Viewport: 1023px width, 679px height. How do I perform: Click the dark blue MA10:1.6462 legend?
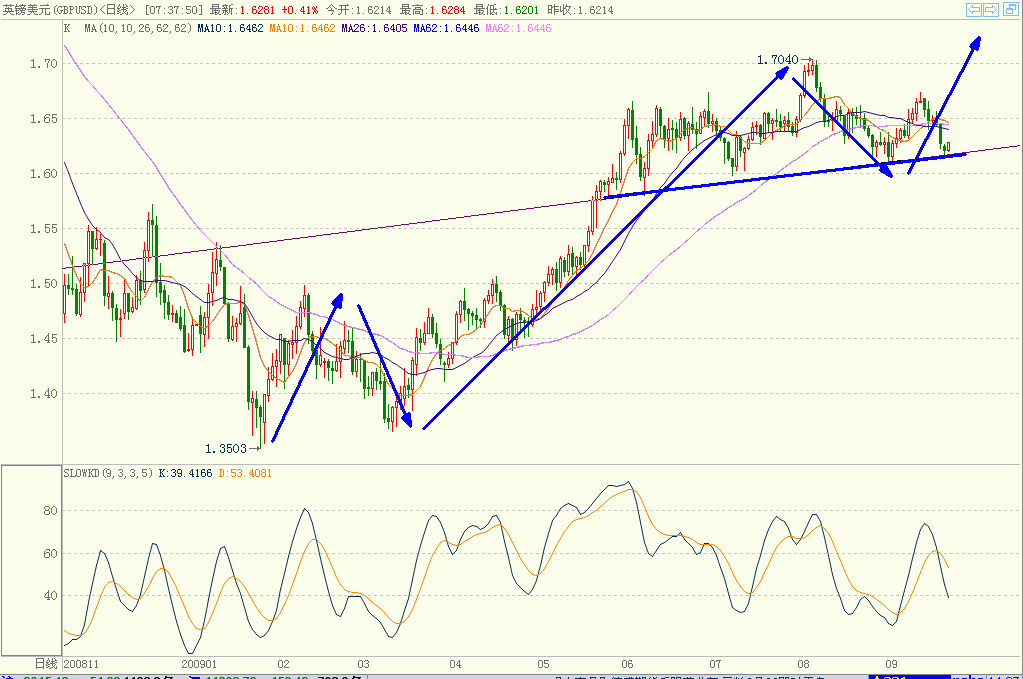point(230,28)
